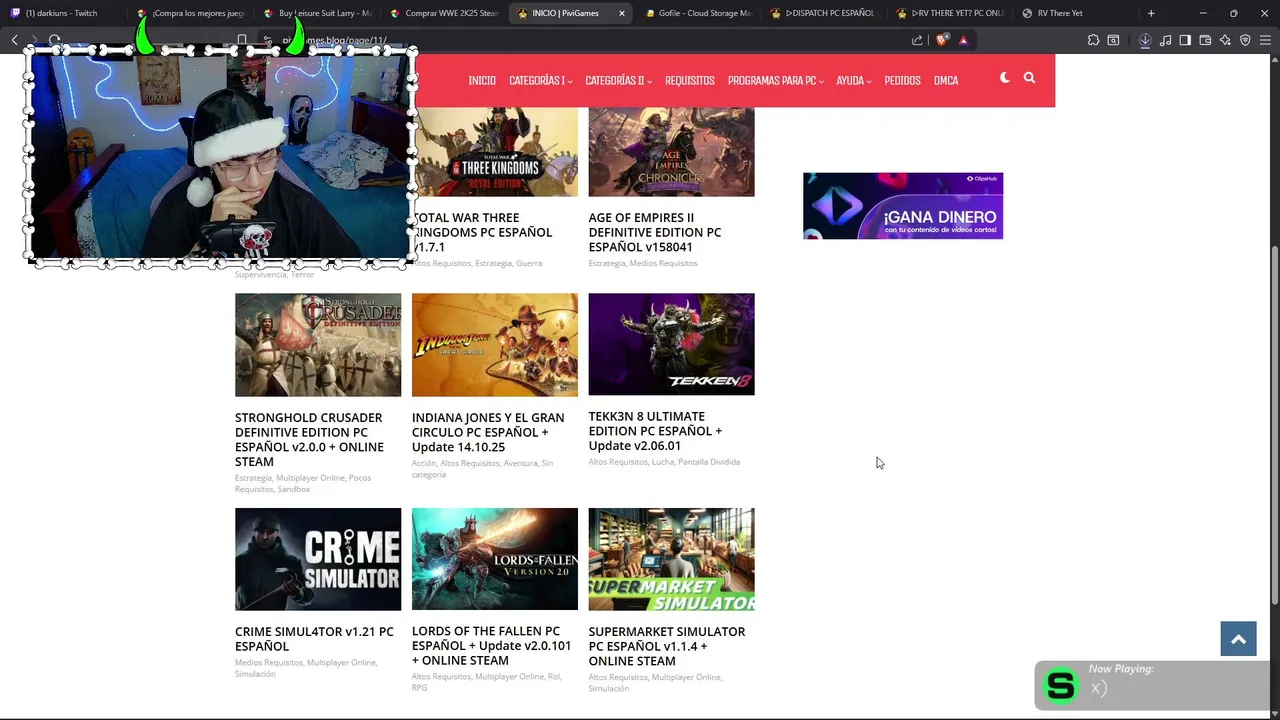Open the downloads arrow icon in toolbar

click(x=1145, y=40)
